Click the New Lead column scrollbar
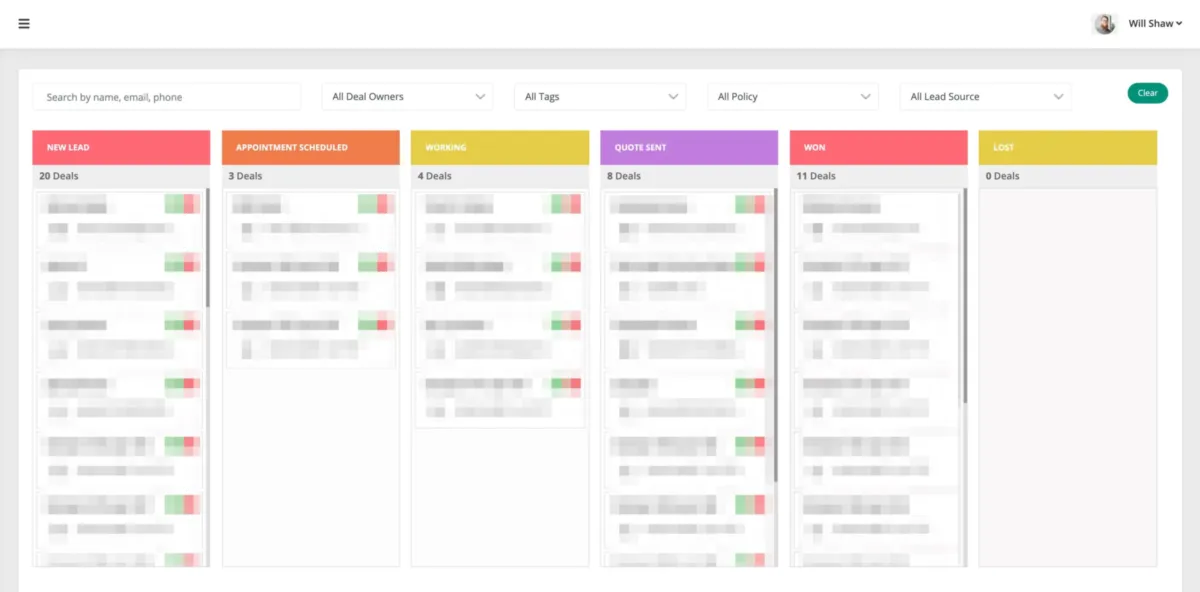Screen dimensions: 1200x592 click(x=207, y=247)
